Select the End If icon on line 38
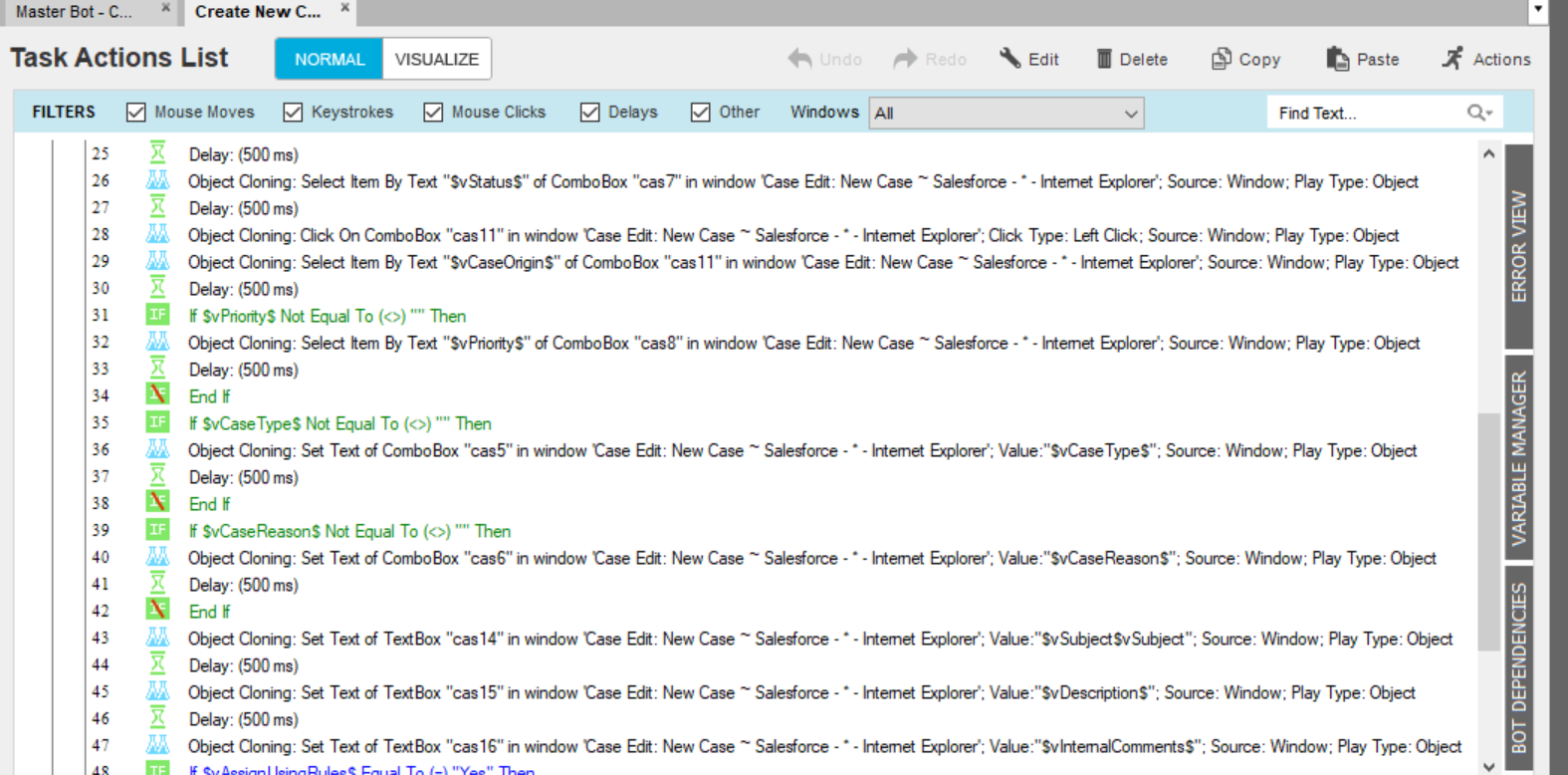 [x=157, y=503]
